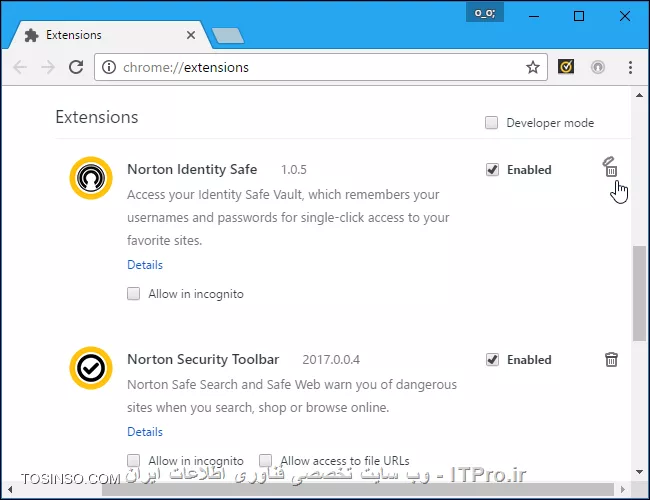Open the user profile o_o; button

485,13
